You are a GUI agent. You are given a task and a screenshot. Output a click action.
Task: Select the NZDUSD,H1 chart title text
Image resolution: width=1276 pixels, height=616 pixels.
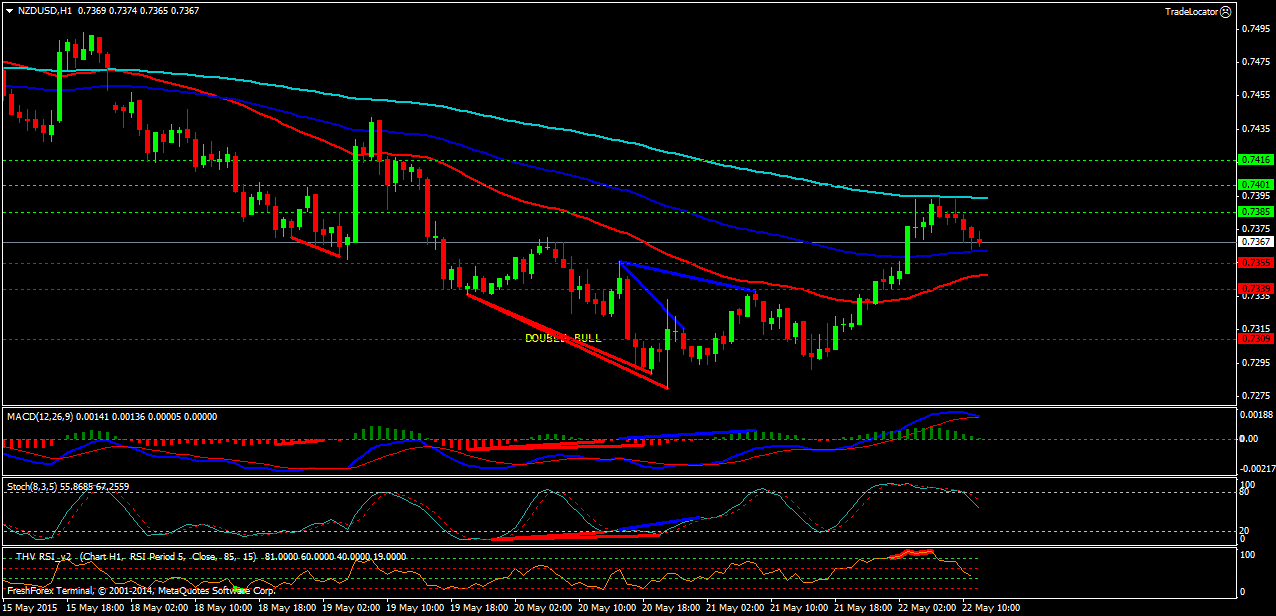[x=44, y=10]
